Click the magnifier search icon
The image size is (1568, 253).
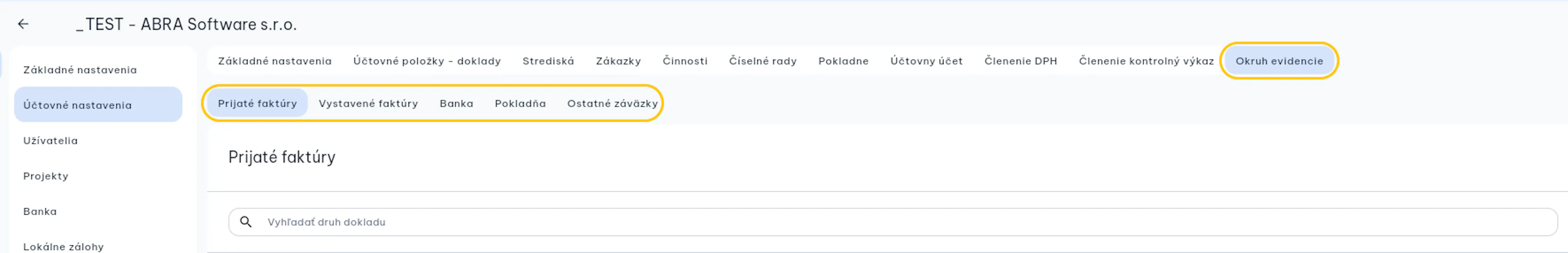click(246, 222)
